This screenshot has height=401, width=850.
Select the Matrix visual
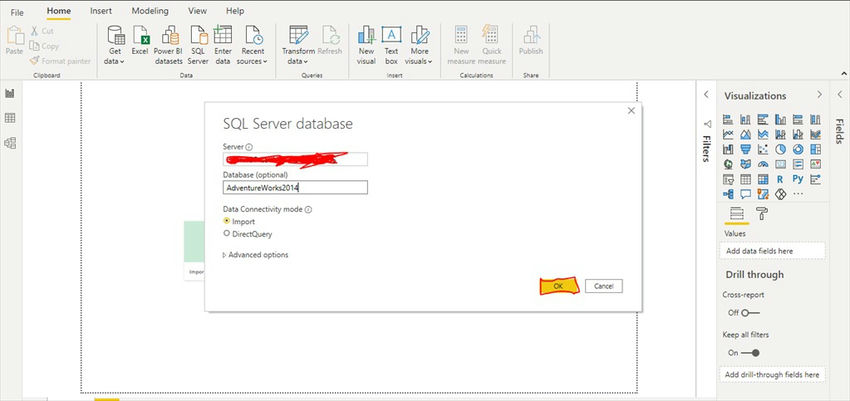pos(763,179)
